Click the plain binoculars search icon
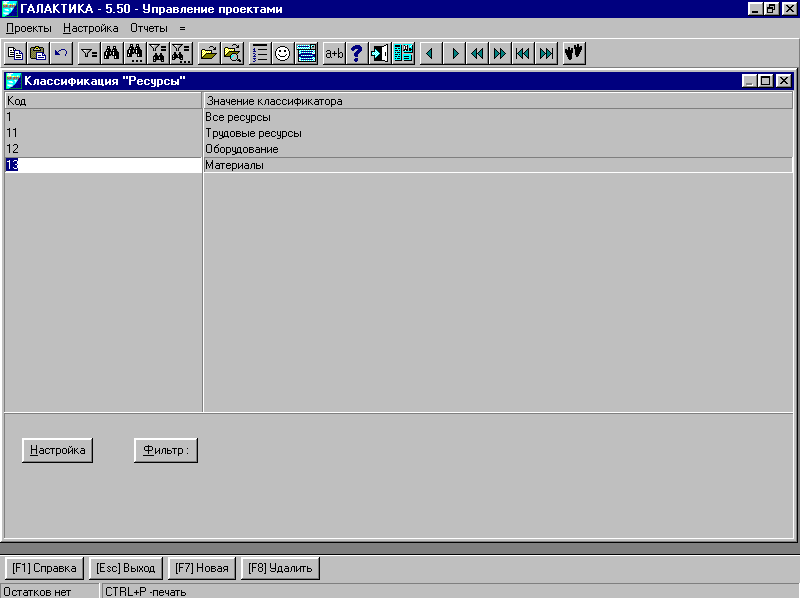 click(x=111, y=53)
